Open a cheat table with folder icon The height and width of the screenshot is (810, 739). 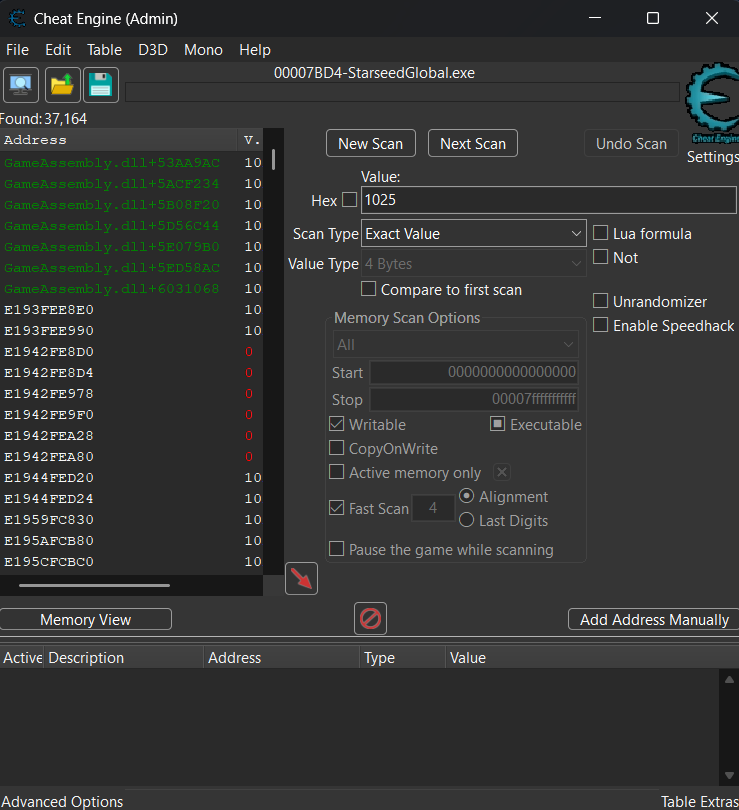62,85
